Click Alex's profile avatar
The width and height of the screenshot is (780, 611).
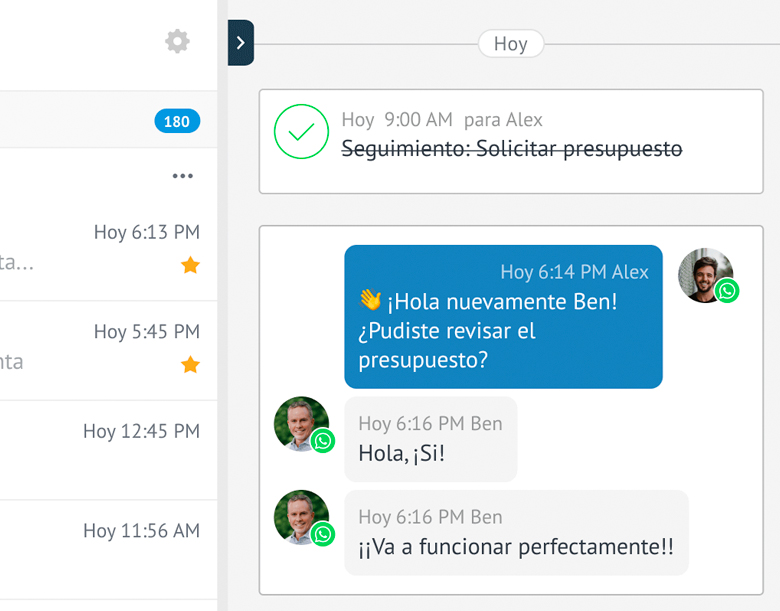(705, 275)
